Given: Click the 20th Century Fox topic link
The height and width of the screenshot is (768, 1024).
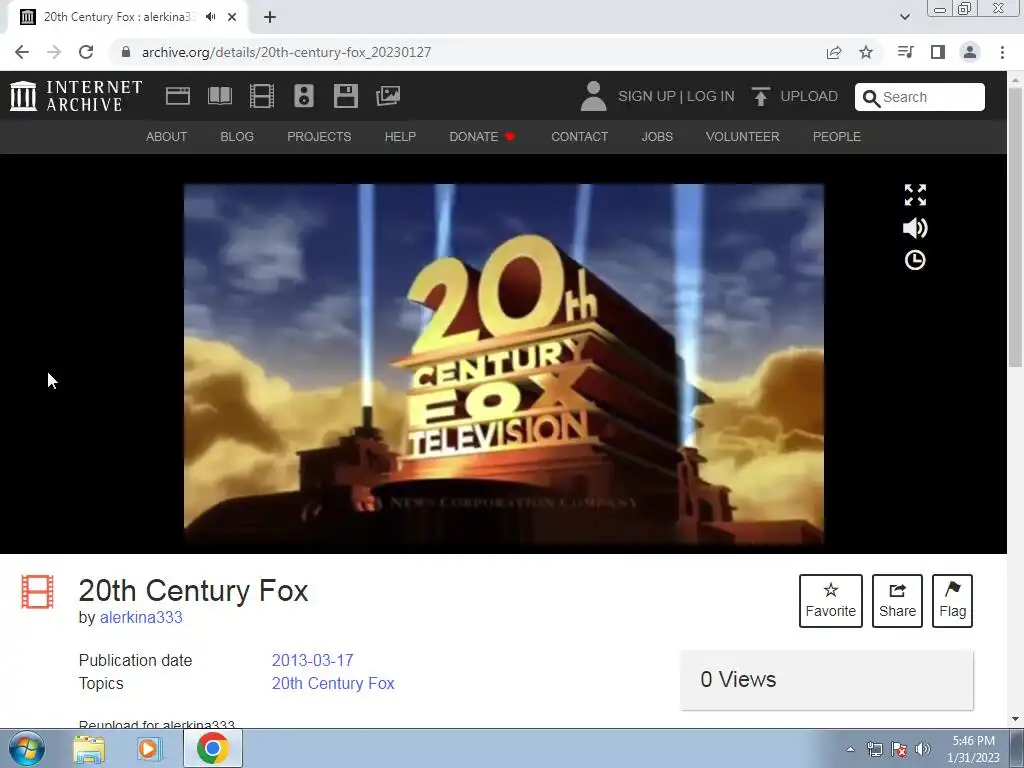Looking at the screenshot, I should click(333, 683).
